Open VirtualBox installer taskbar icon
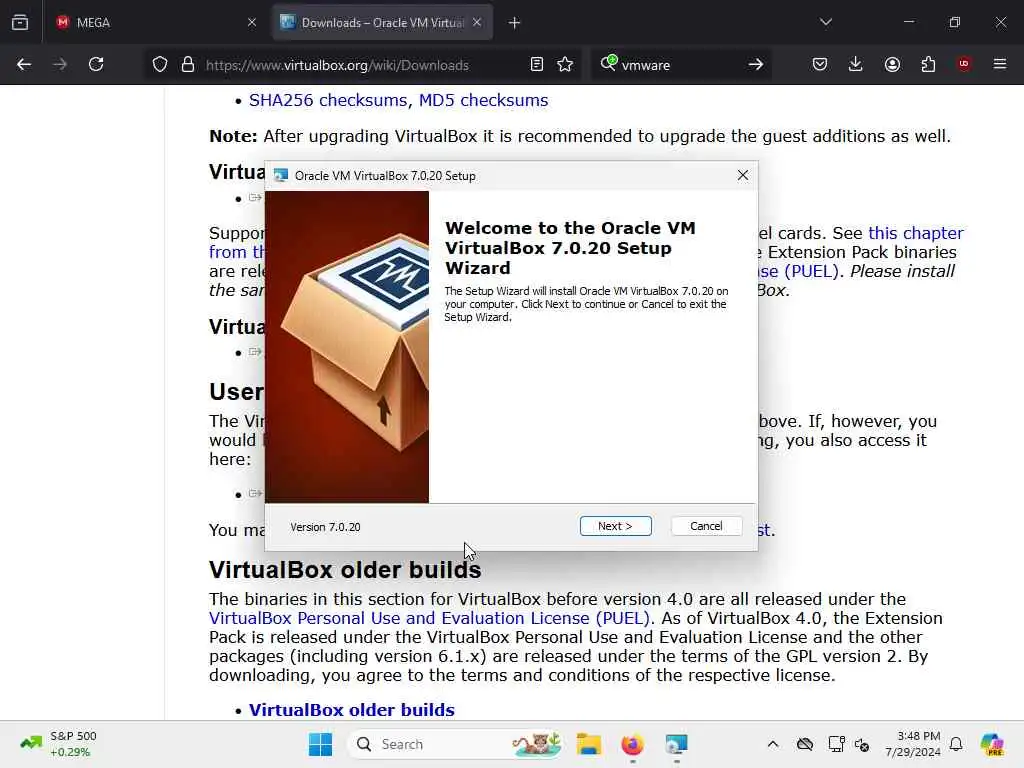 677,744
